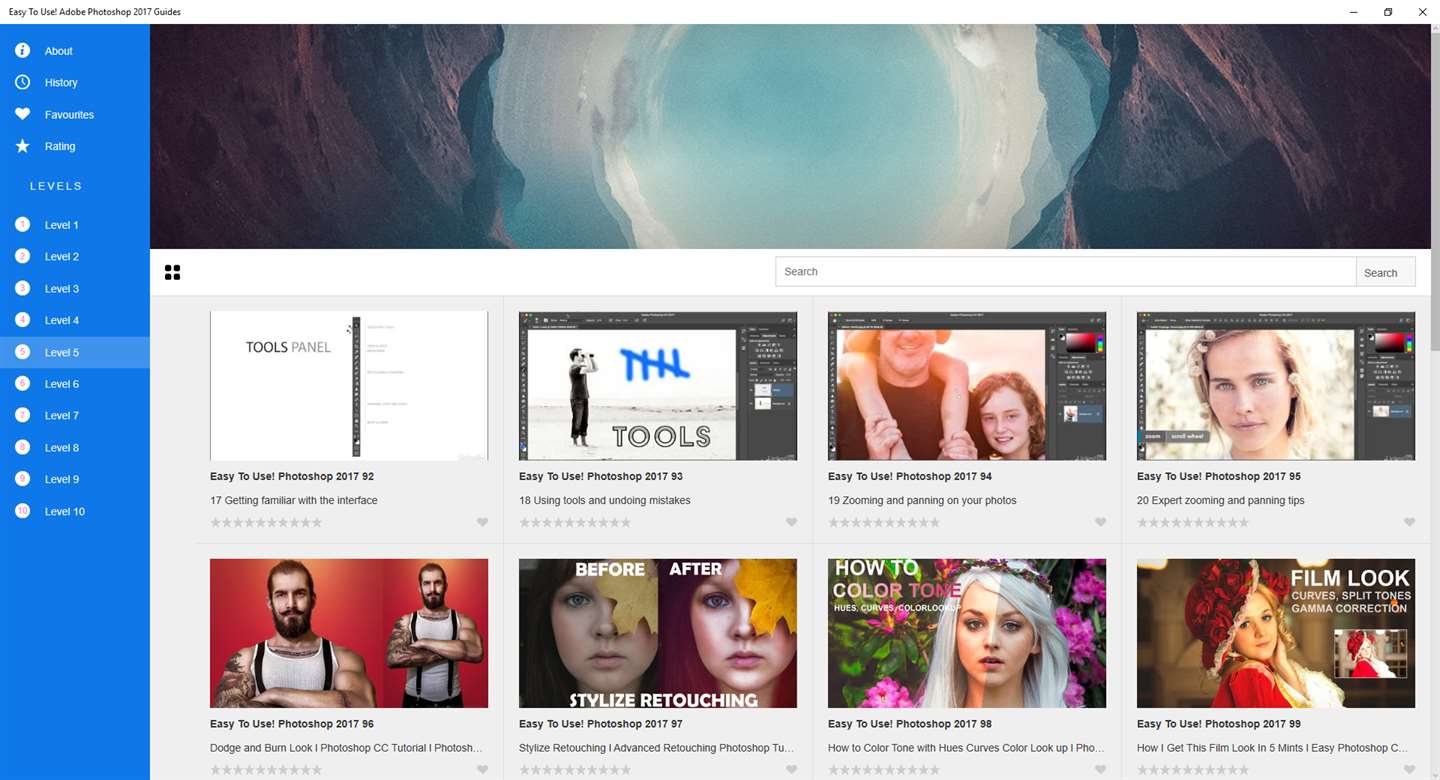Favourite Photoshop 2017 92 with heart icon
Viewport: 1440px width, 780px height.
point(482,522)
